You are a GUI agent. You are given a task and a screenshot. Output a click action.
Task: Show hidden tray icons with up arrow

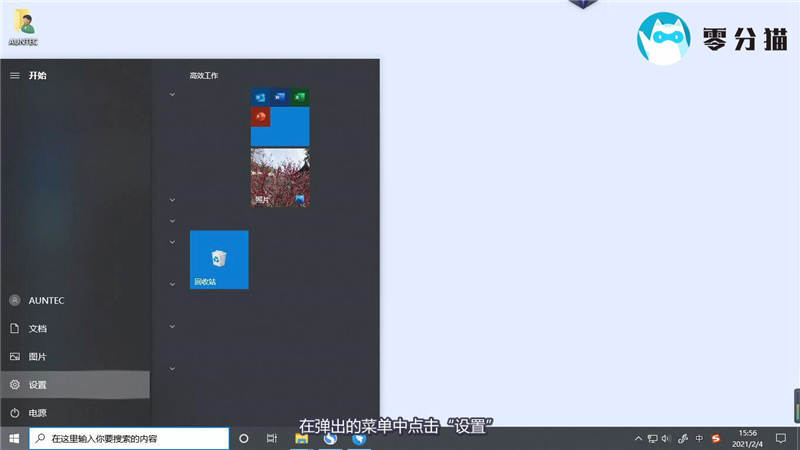tap(638, 438)
